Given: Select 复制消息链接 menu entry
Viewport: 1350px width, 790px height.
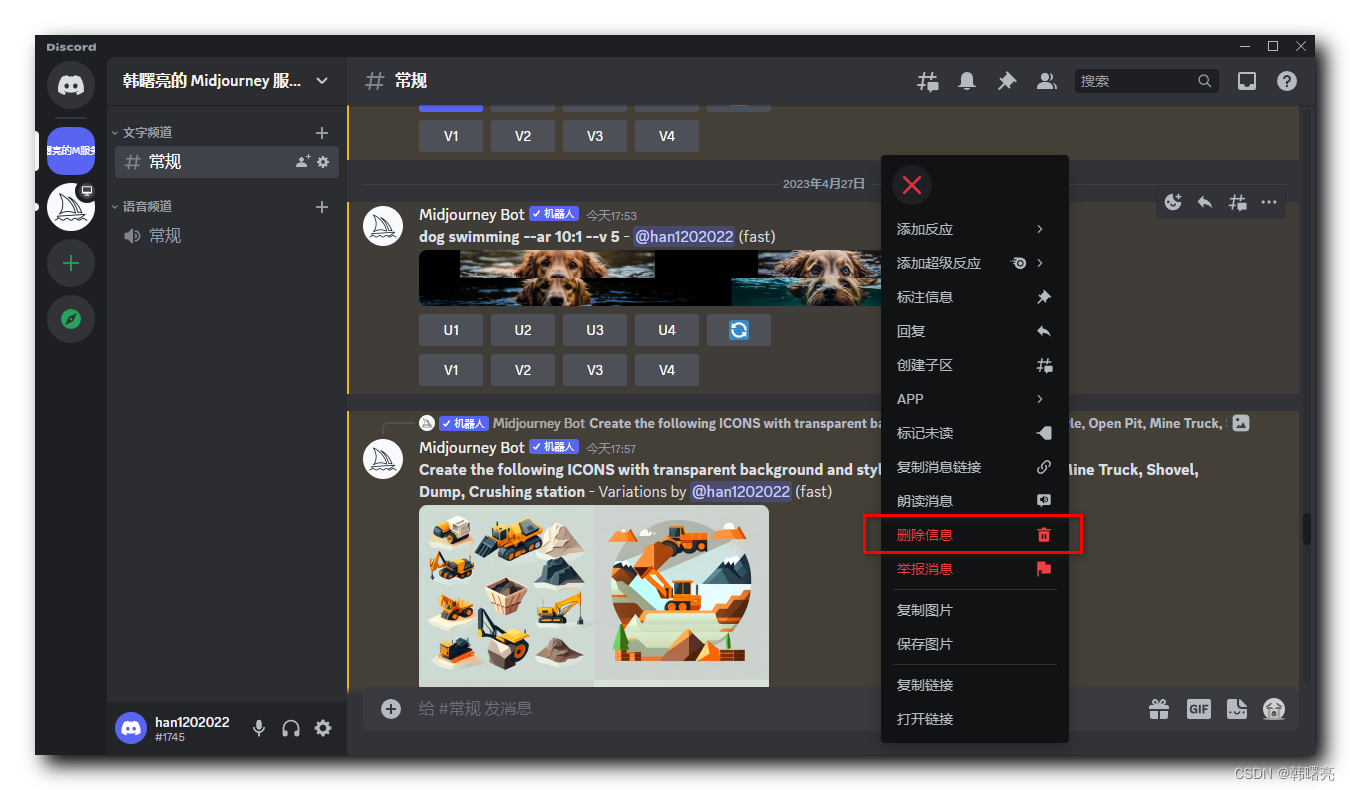Looking at the screenshot, I should pyautogui.click(x=974, y=467).
